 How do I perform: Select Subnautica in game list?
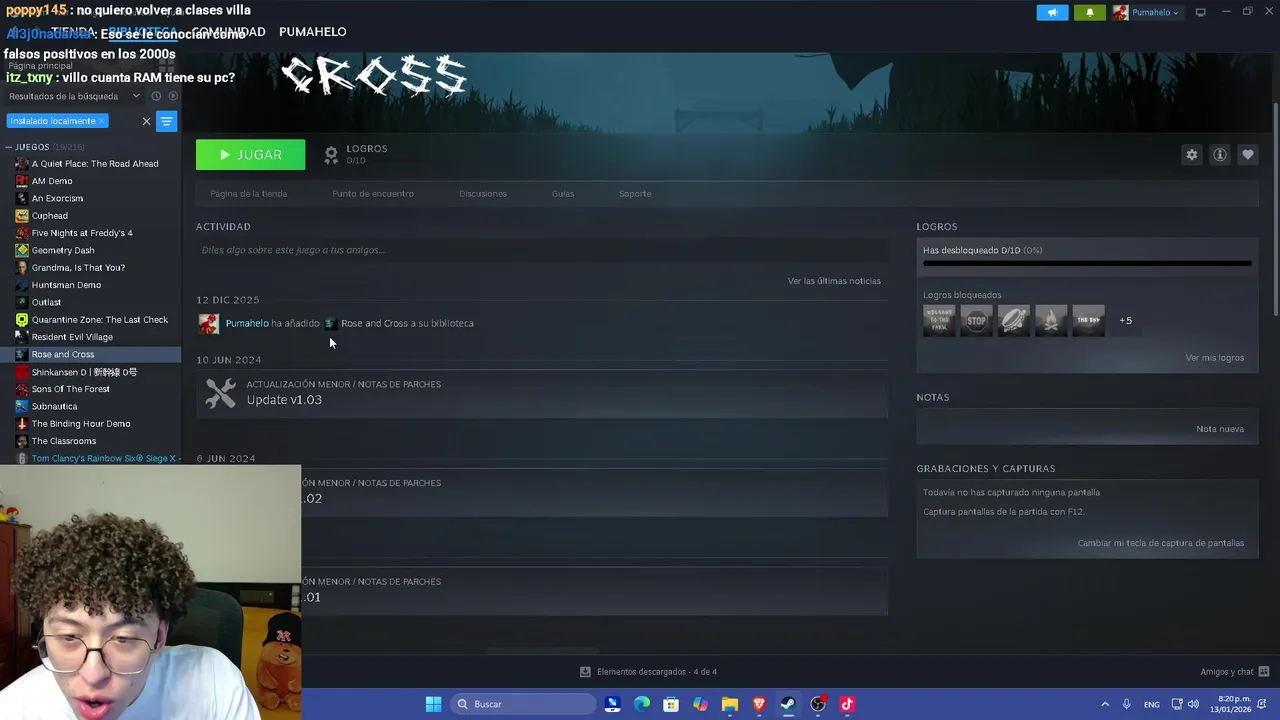click(54, 406)
